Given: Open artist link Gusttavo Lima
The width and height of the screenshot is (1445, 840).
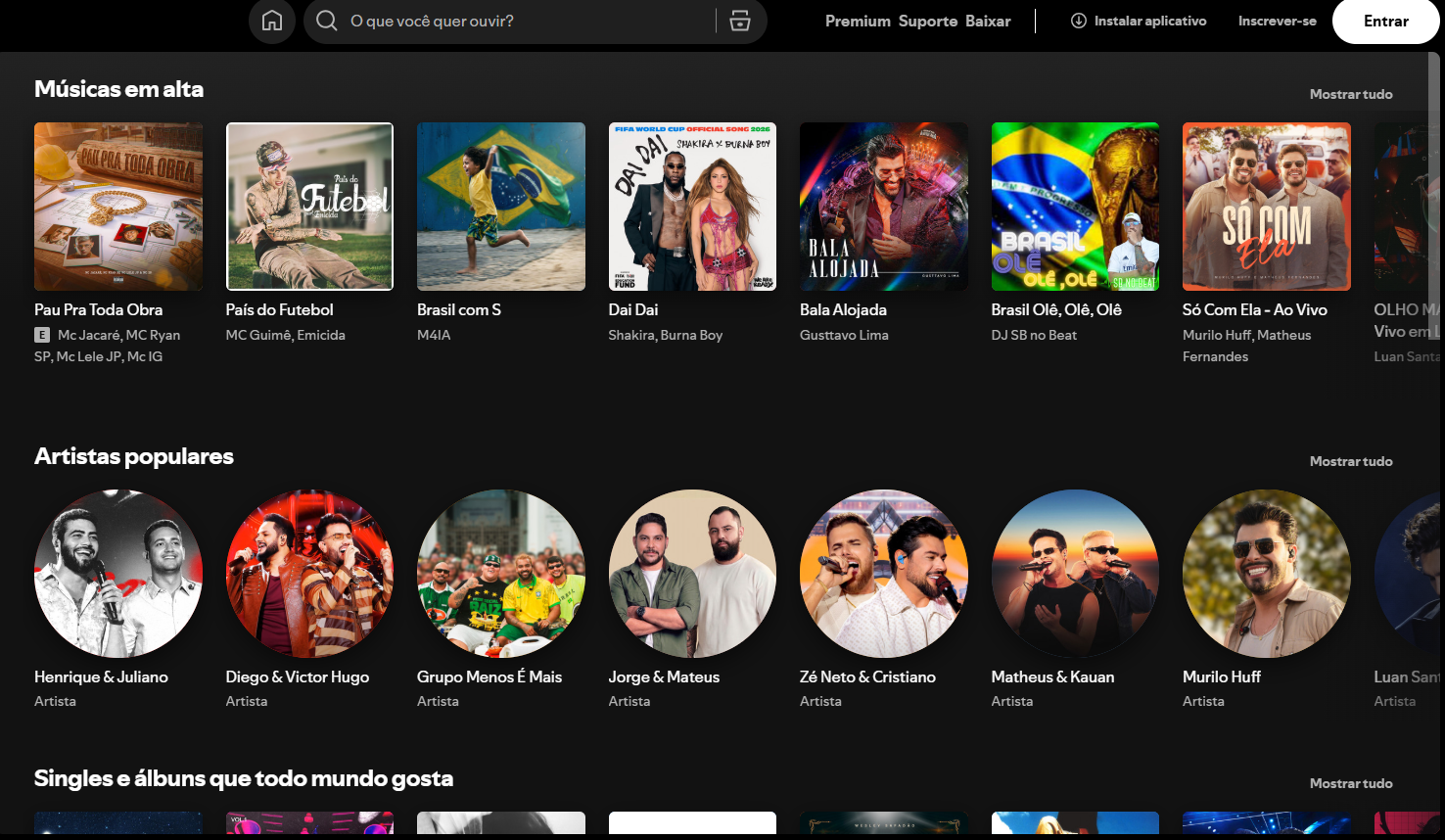Looking at the screenshot, I should 844,335.
